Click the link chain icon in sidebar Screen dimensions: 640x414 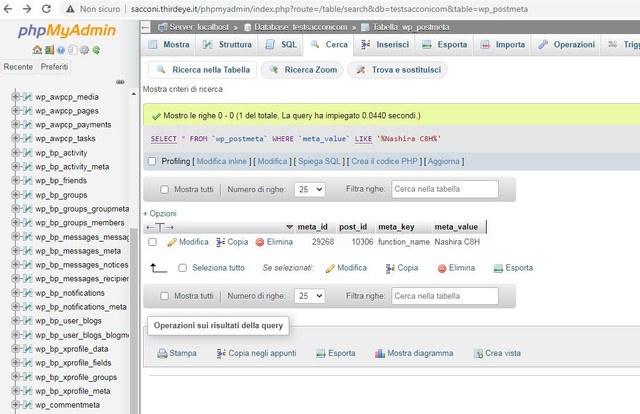pyautogui.click(x=120, y=82)
